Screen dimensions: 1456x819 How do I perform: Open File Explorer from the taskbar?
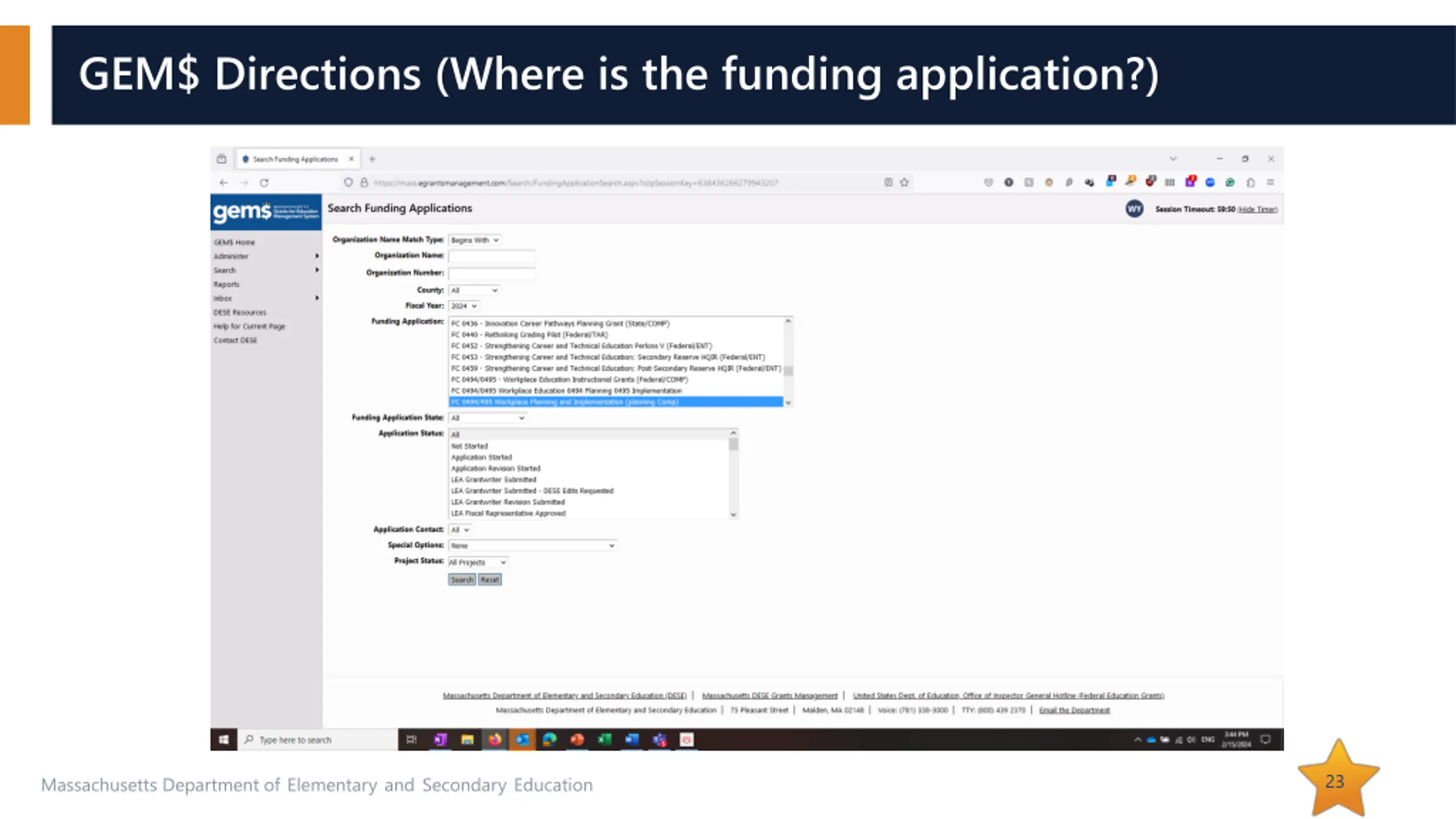468,739
